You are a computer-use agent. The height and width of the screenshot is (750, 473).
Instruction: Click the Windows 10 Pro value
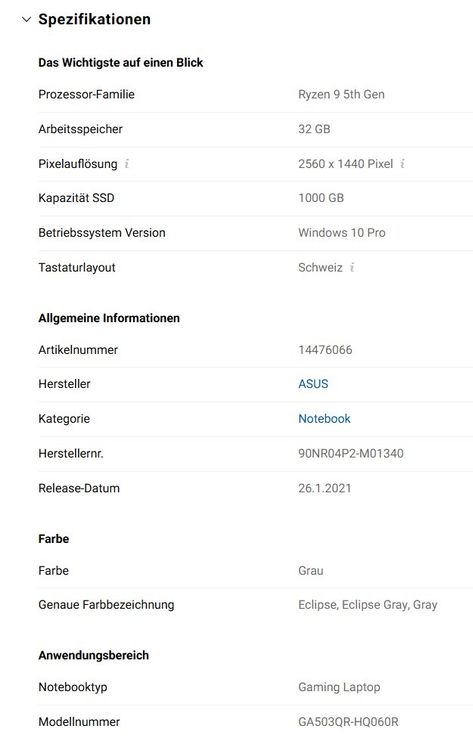coord(342,233)
